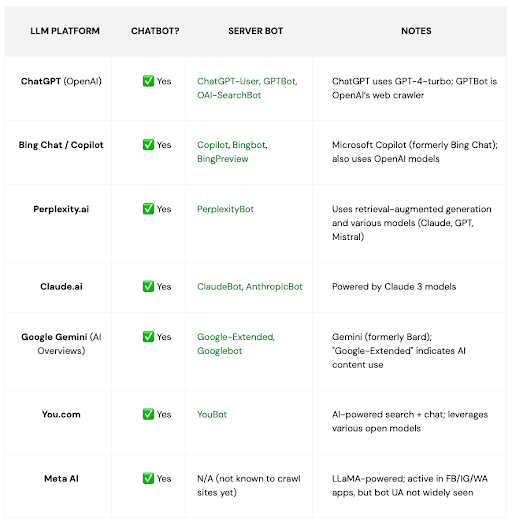Open the Copilot, Bingbot link
The width and height of the screenshot is (512, 524).
pyautogui.click(x=232, y=145)
